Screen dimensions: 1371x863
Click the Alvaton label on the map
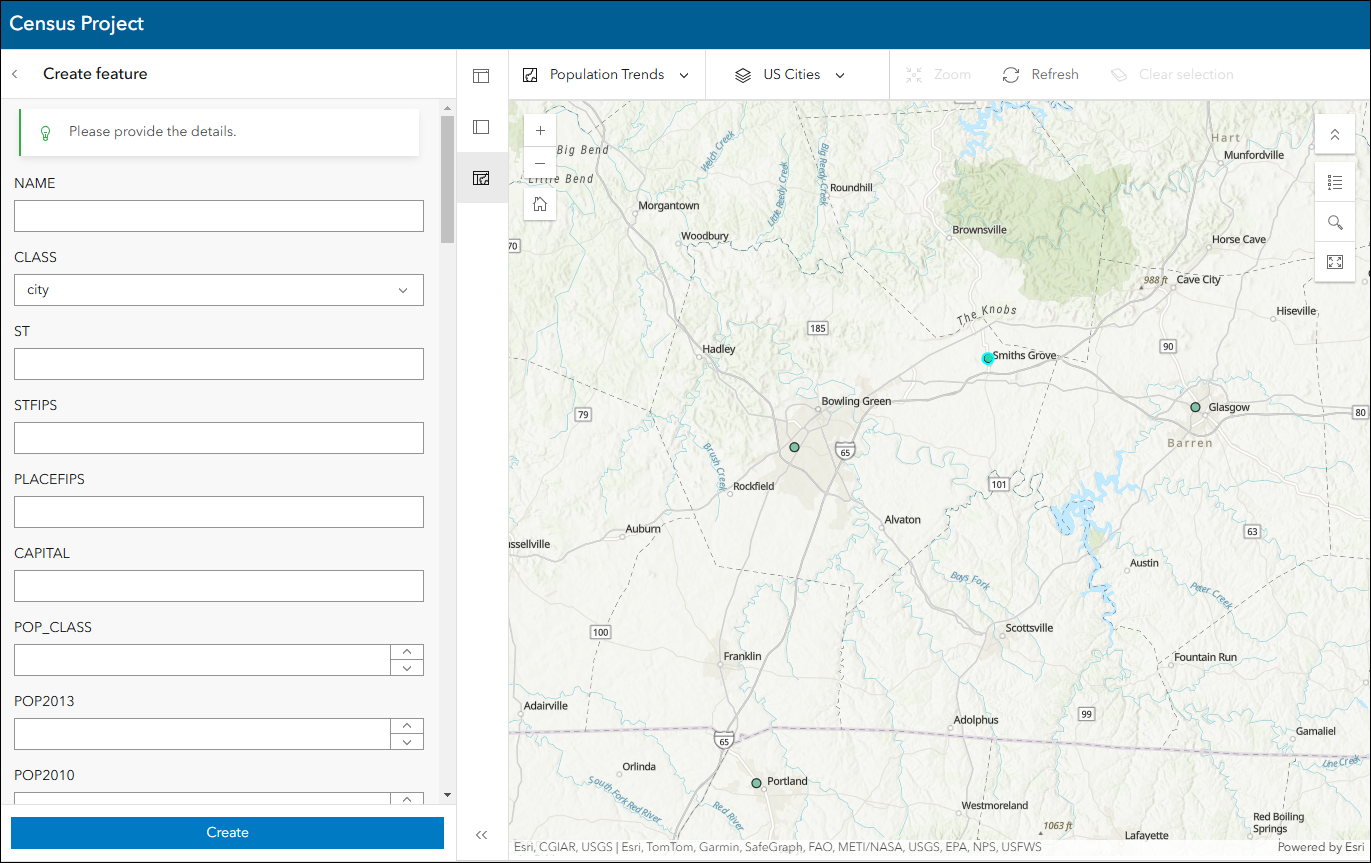903,520
